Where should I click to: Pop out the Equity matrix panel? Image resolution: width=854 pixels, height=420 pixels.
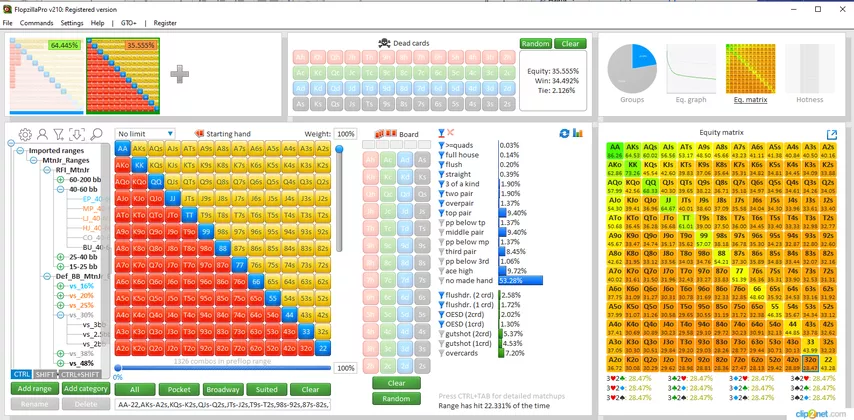coord(832,134)
